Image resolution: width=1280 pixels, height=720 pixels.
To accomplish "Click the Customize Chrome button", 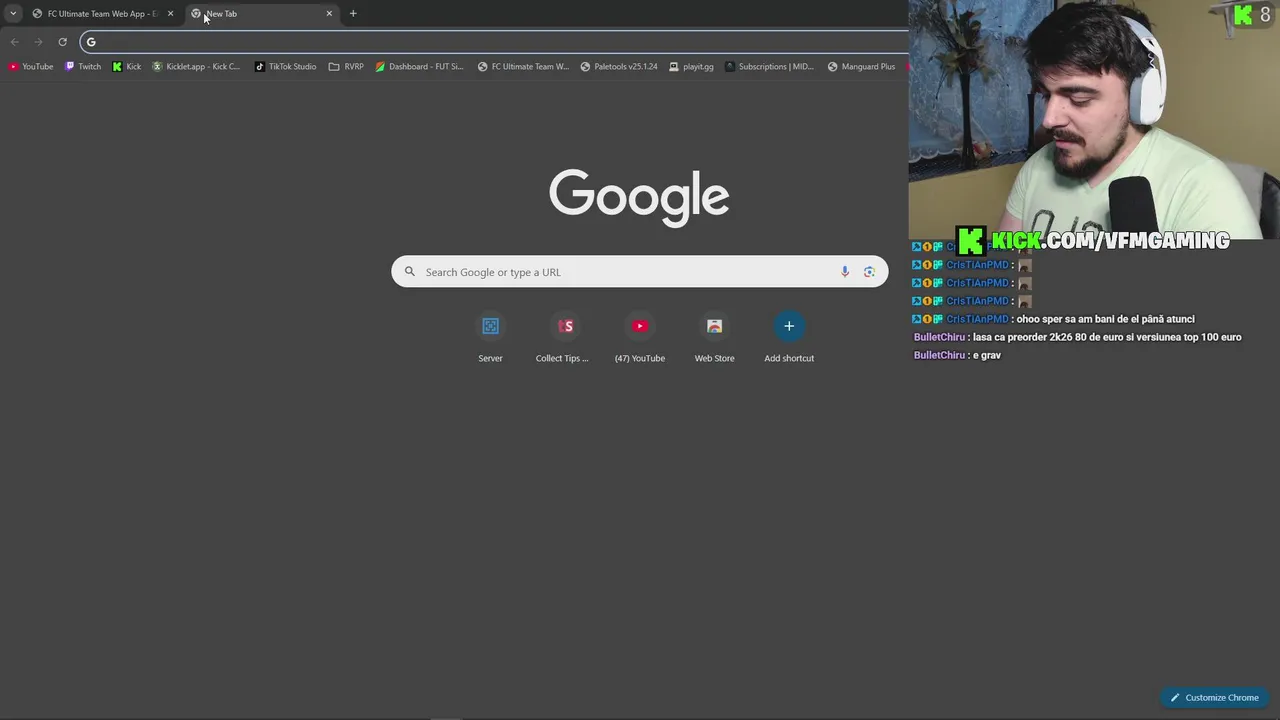I will pos(1215,698).
